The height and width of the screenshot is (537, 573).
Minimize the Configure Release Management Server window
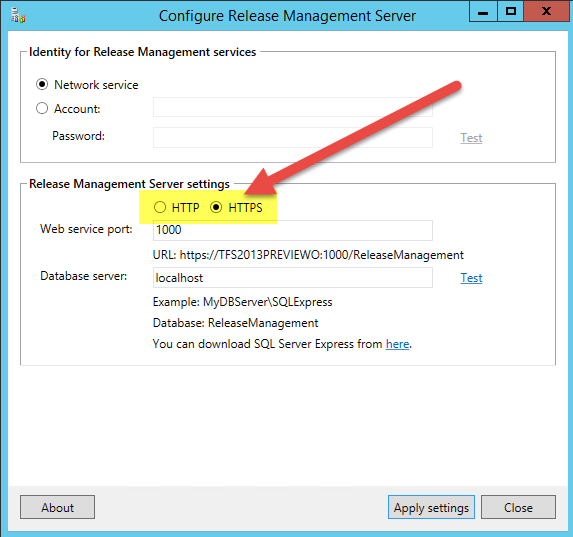coord(483,12)
